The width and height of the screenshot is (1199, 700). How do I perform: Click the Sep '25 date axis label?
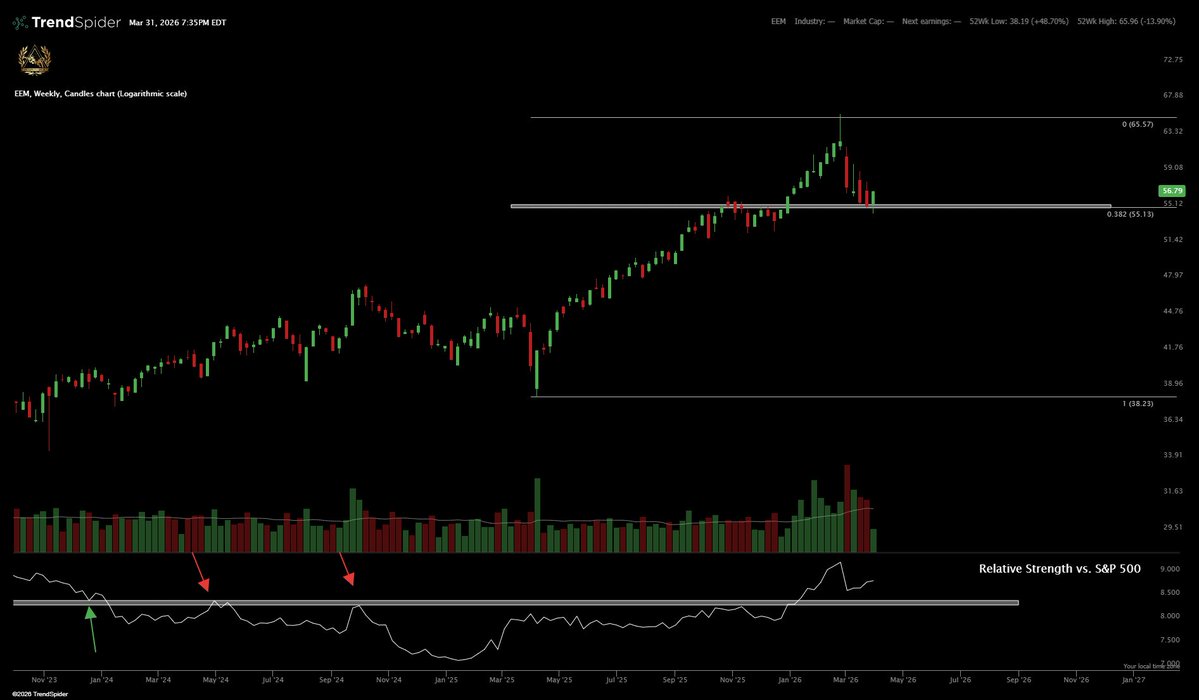[x=675, y=679]
